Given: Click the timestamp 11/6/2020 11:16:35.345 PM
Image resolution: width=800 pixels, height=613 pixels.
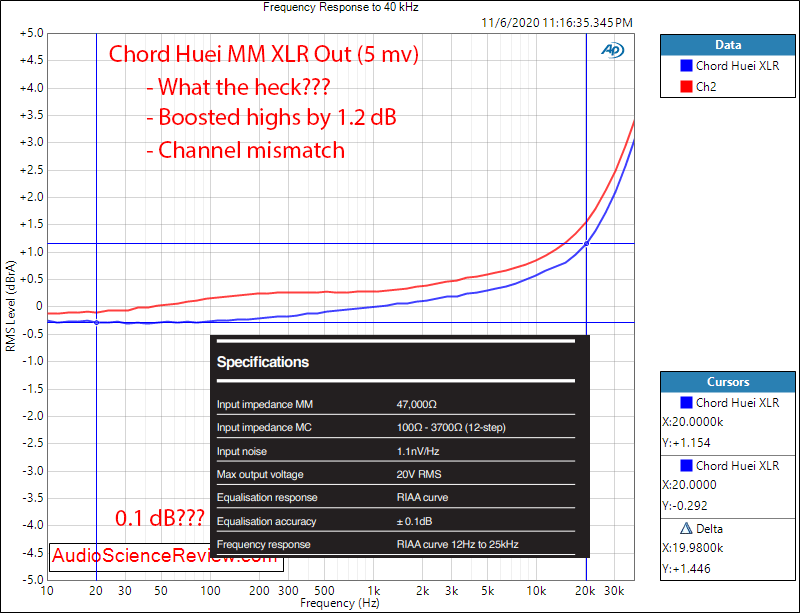Looking at the screenshot, I should pos(557,23).
